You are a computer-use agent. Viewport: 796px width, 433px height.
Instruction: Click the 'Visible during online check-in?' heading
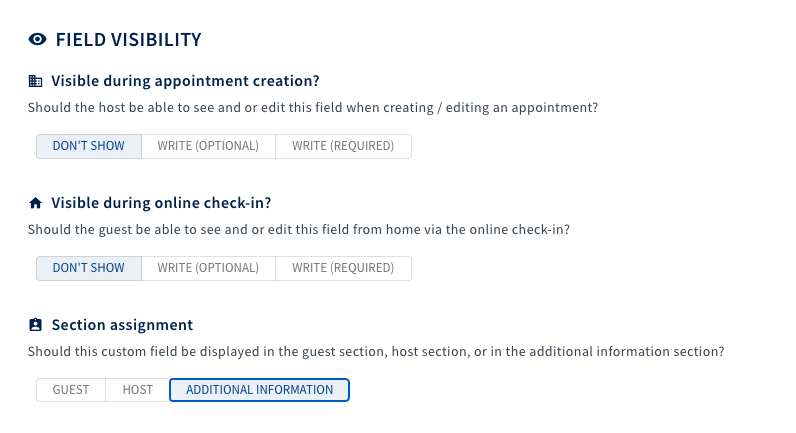(161, 203)
